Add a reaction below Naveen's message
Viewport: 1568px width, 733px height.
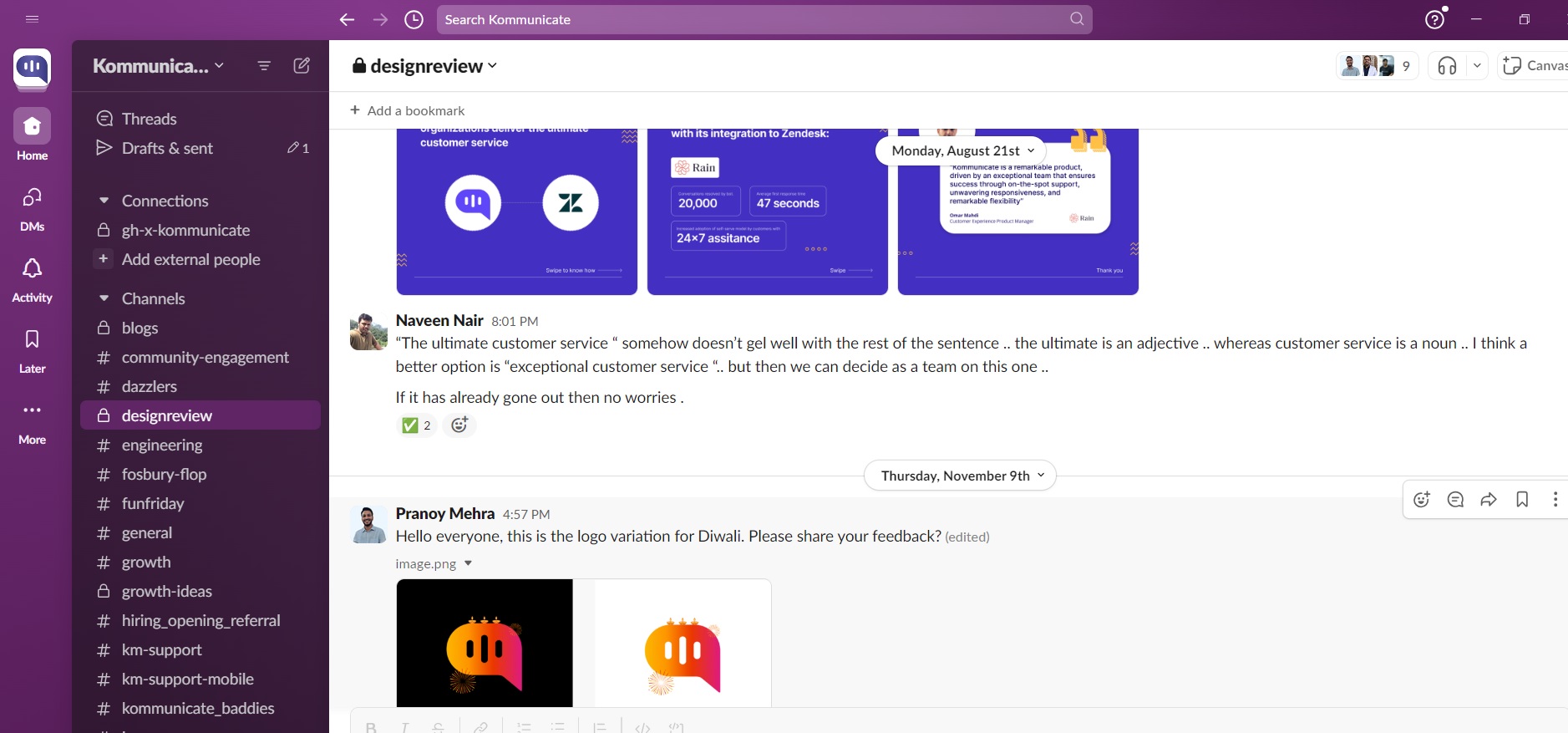point(459,425)
